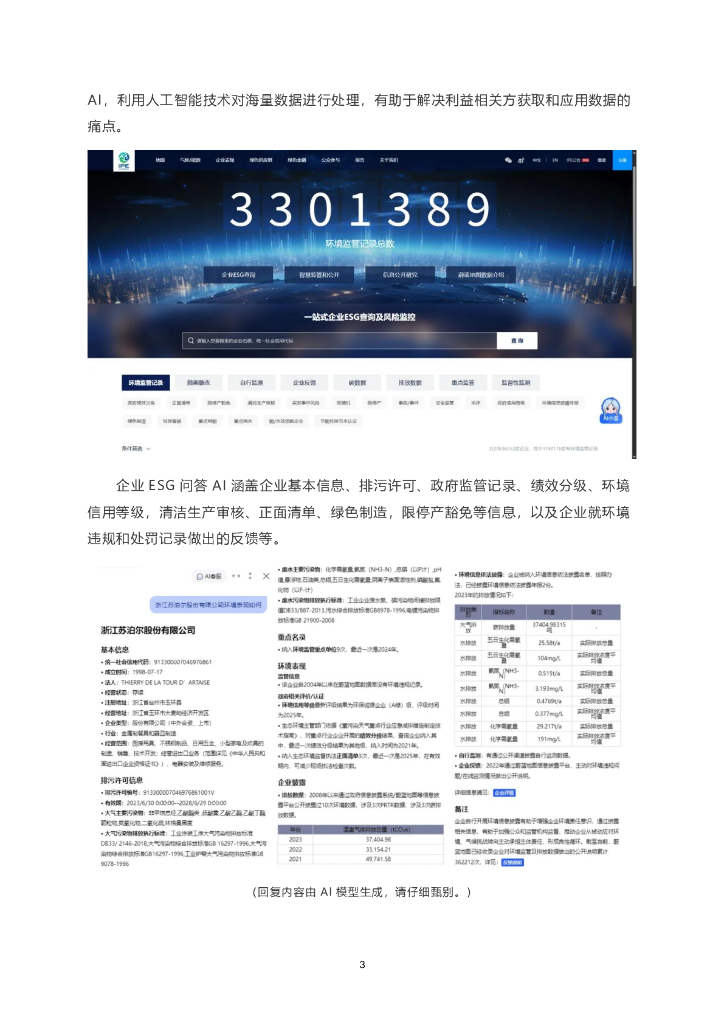
Task: Click the AI春留 chat label icon
Action: point(209,576)
